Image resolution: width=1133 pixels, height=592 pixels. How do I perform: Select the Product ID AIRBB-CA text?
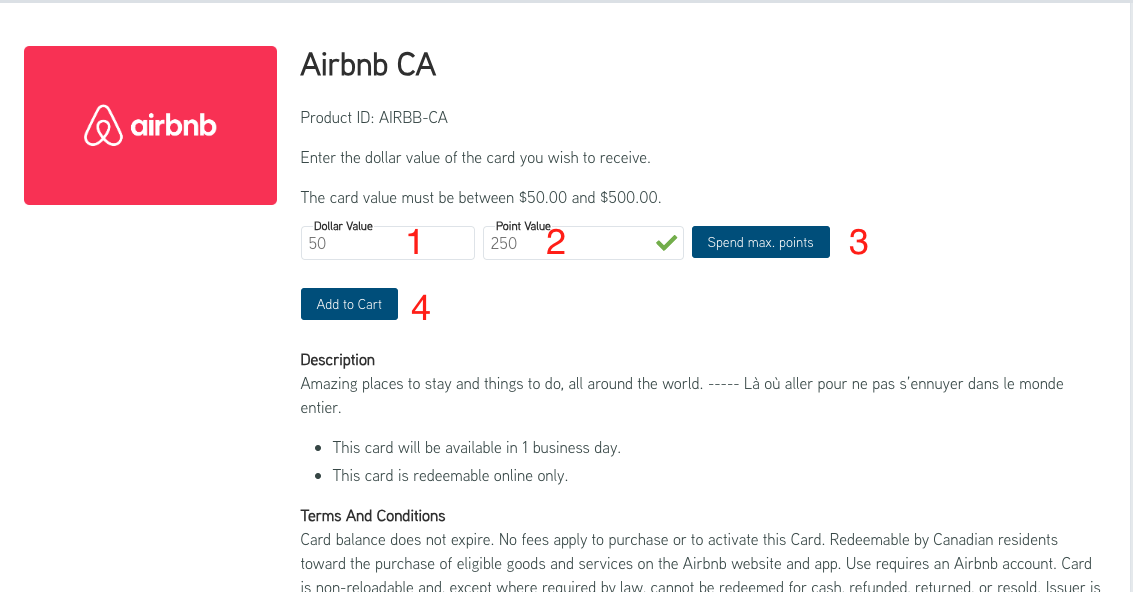pyautogui.click(x=374, y=118)
